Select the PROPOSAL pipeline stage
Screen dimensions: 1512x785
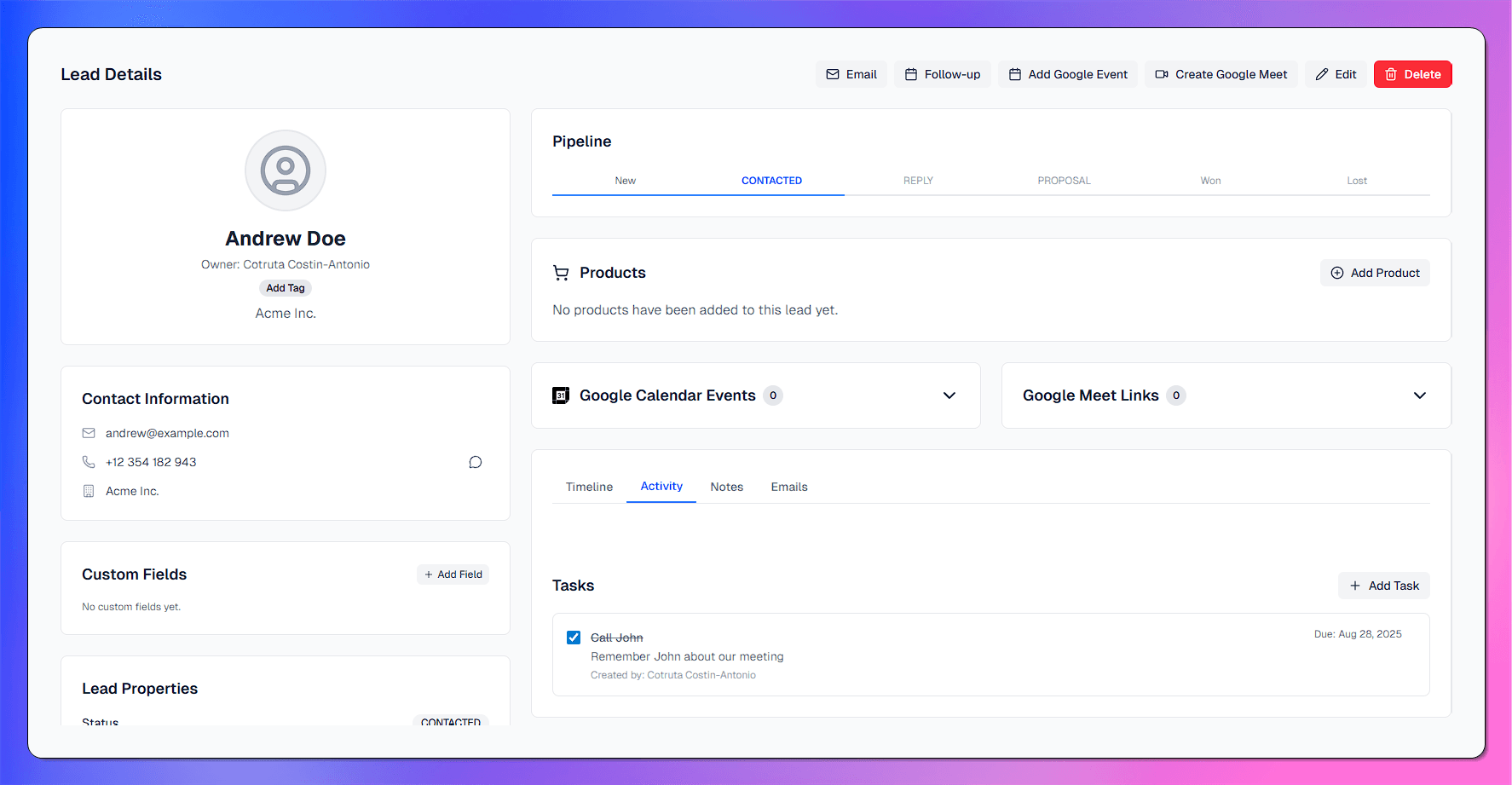(1064, 181)
